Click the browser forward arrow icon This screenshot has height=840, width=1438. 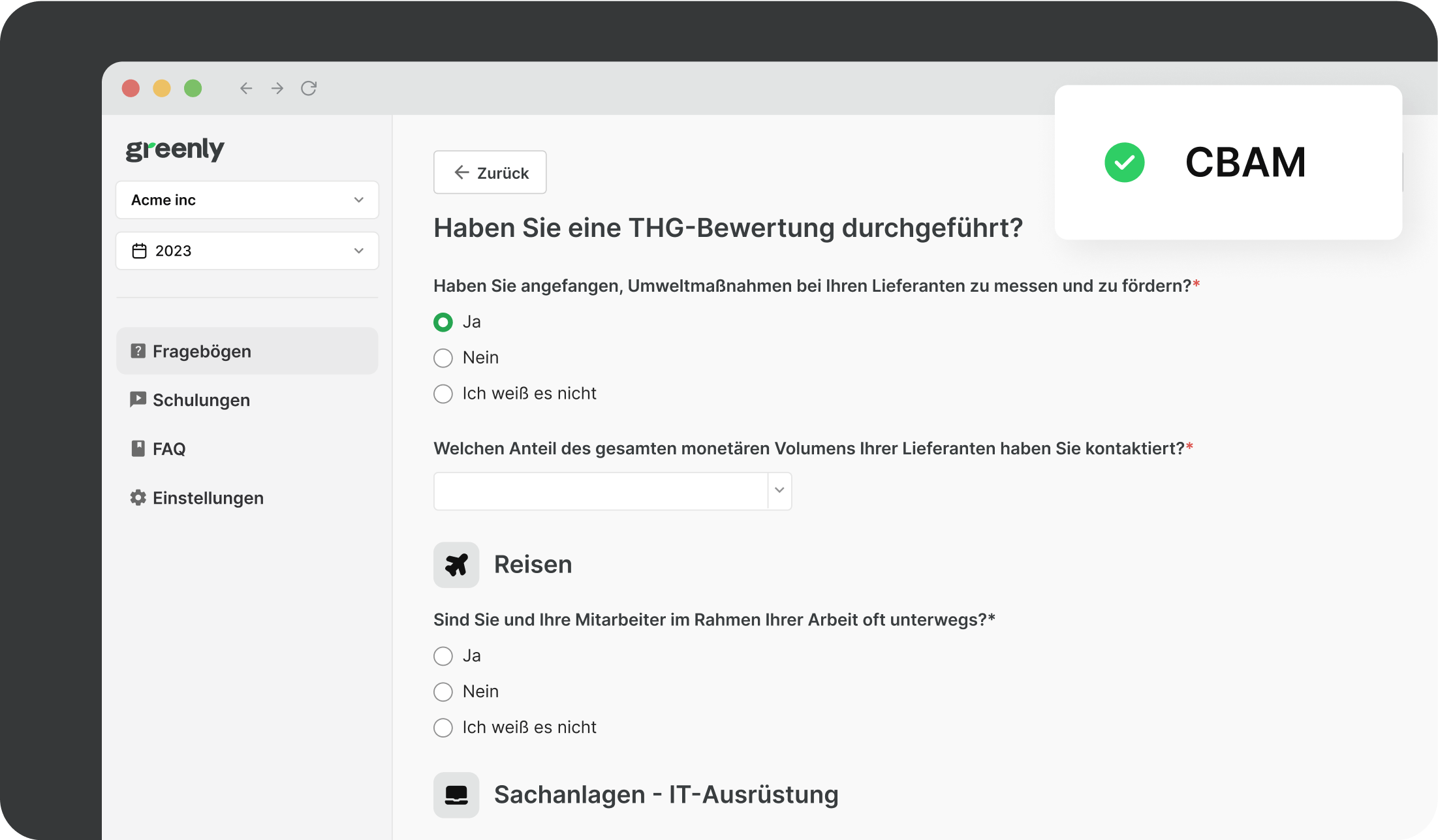(x=277, y=88)
